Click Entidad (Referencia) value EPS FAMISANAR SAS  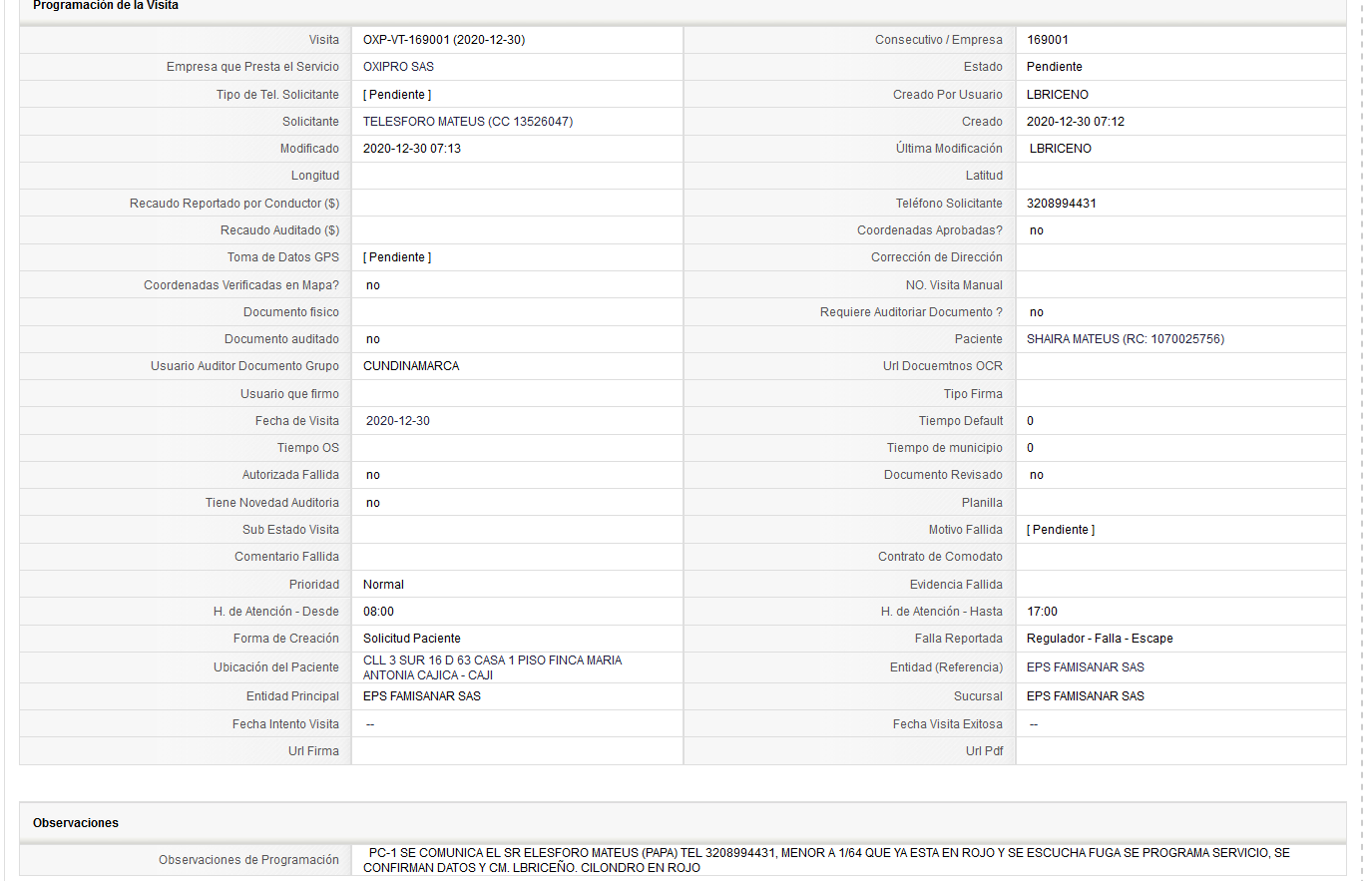click(1086, 667)
